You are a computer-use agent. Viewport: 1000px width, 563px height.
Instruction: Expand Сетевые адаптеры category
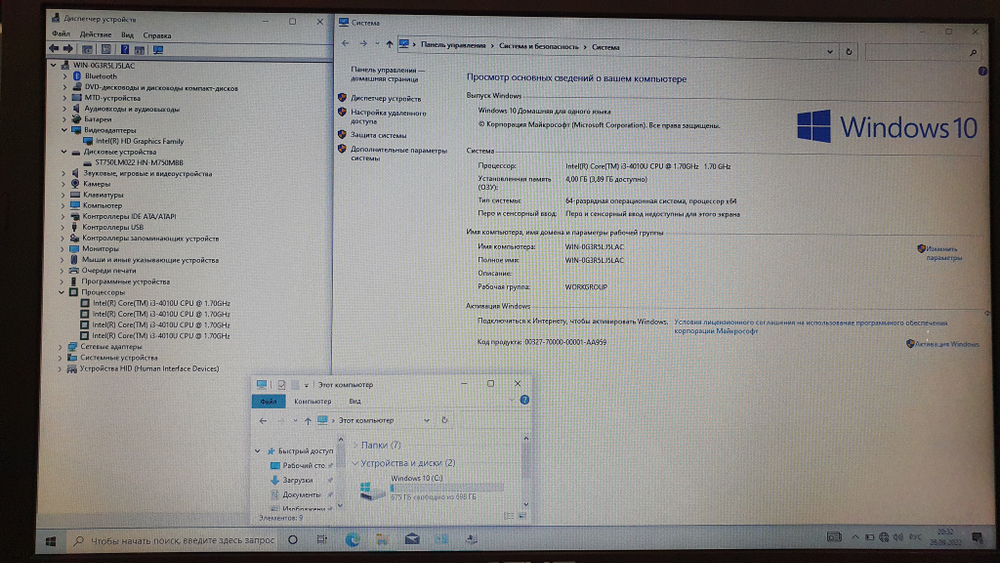[61, 347]
